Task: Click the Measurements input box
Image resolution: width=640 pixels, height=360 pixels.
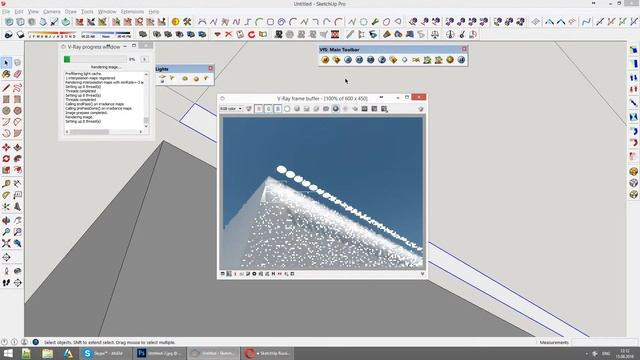Action: pyautogui.click(x=604, y=342)
